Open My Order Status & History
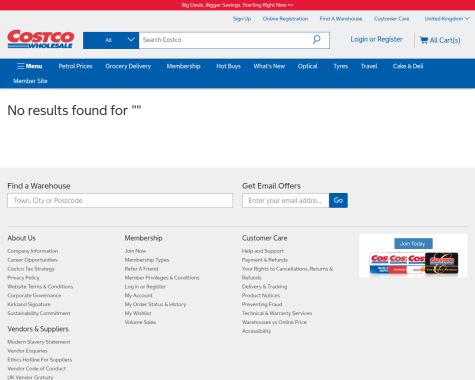Viewport: 475px width, 380px height. [x=155, y=304]
